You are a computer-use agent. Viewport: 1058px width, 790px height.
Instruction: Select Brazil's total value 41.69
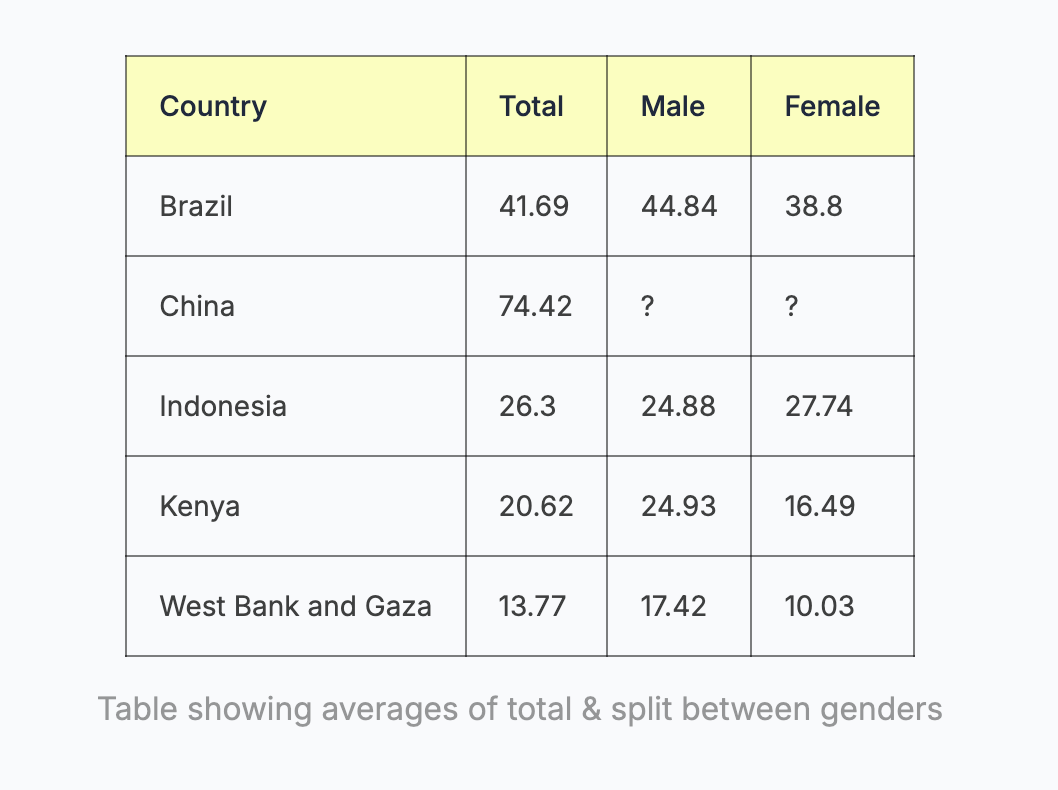click(x=534, y=206)
